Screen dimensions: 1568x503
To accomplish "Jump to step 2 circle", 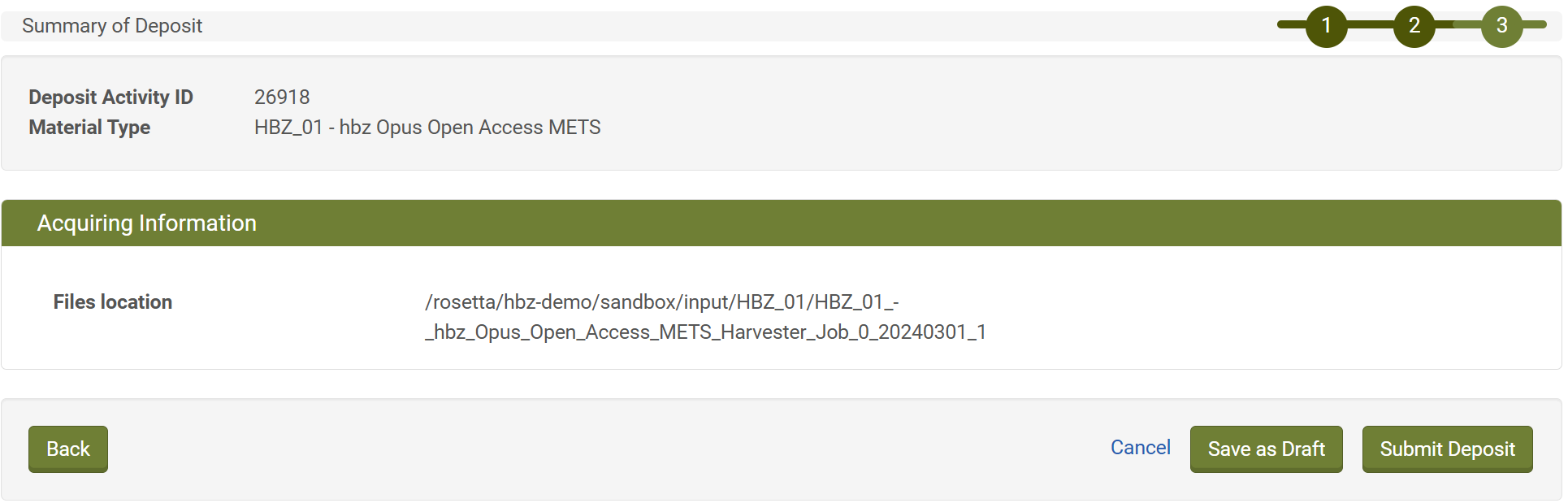I will click(1414, 26).
